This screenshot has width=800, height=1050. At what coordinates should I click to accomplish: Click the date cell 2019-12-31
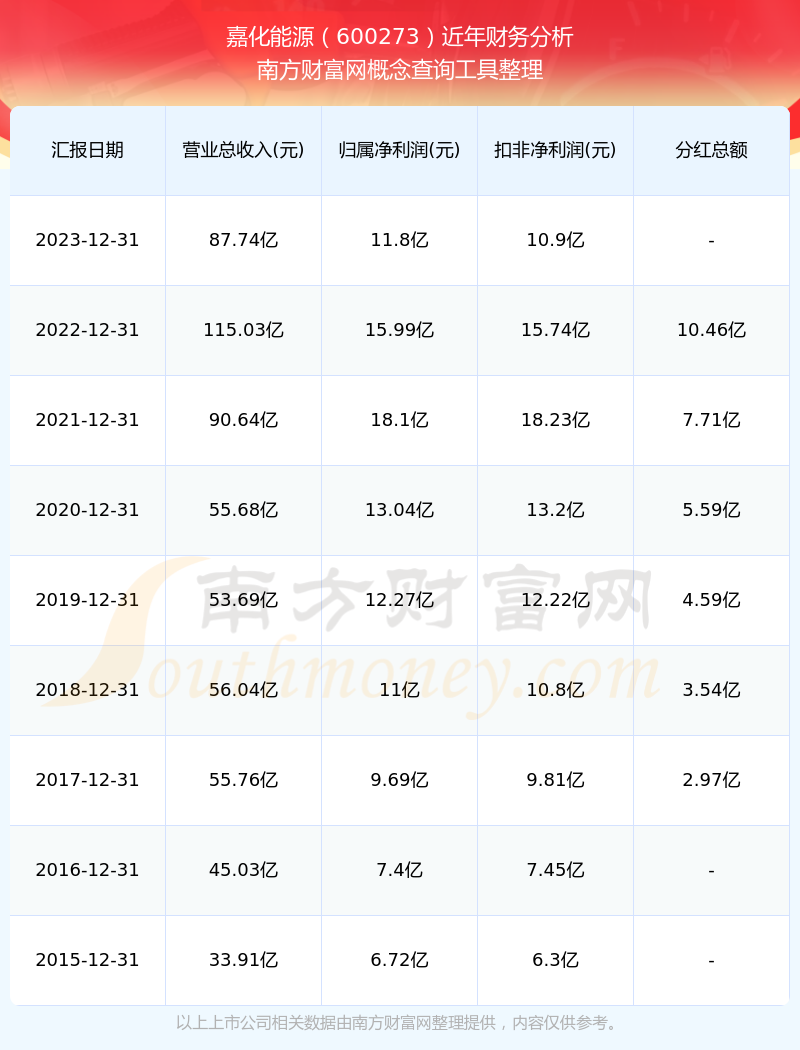[x=88, y=600]
